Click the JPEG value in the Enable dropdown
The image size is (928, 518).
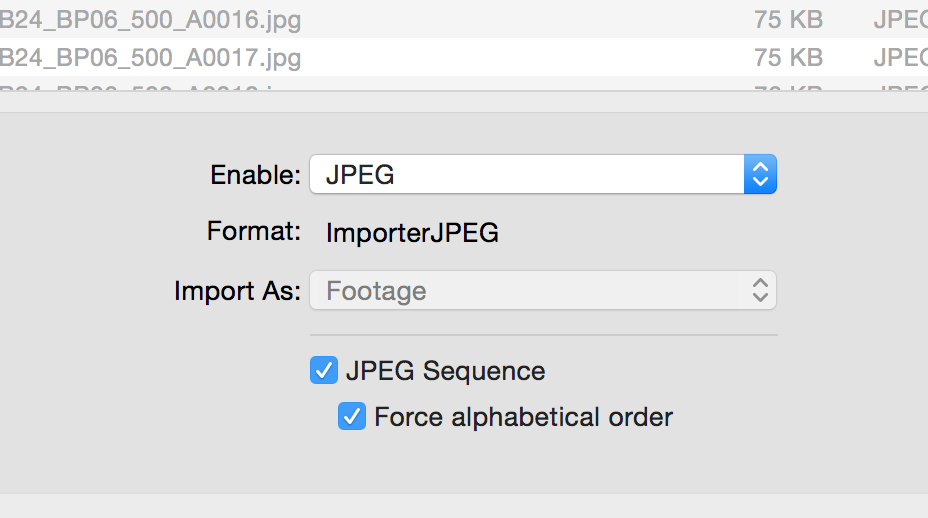coord(361,175)
